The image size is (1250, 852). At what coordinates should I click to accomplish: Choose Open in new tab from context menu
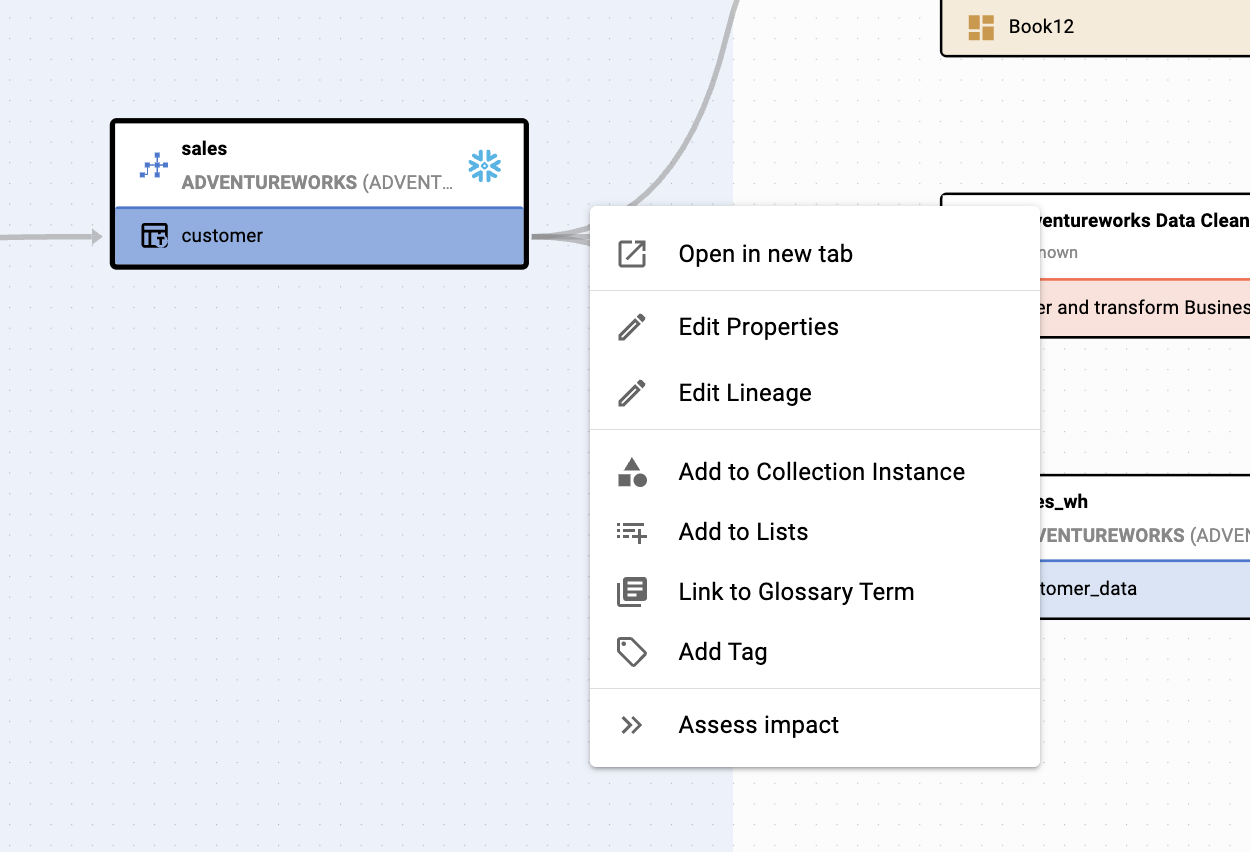click(765, 254)
